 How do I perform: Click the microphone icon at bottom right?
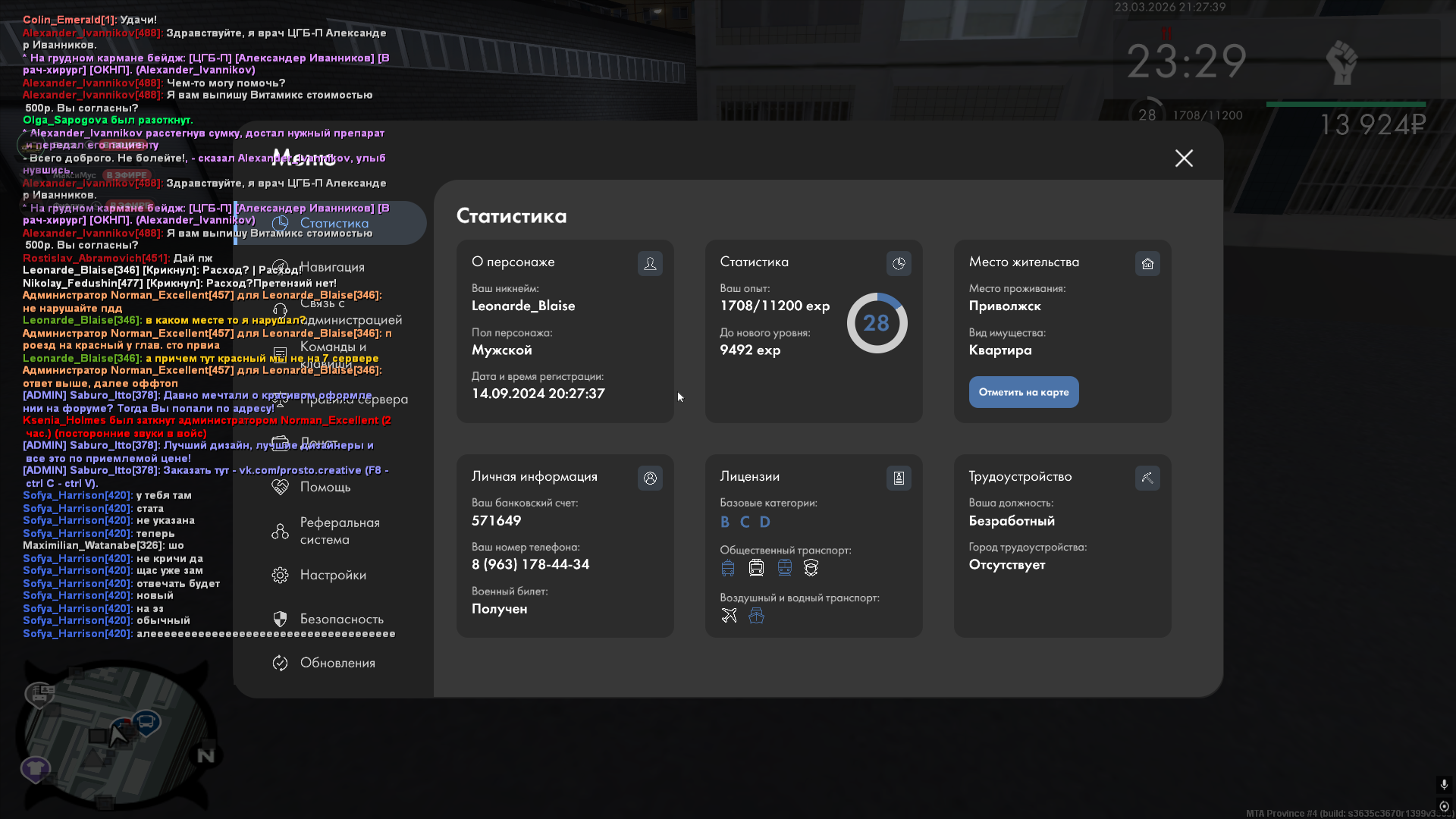click(1444, 784)
